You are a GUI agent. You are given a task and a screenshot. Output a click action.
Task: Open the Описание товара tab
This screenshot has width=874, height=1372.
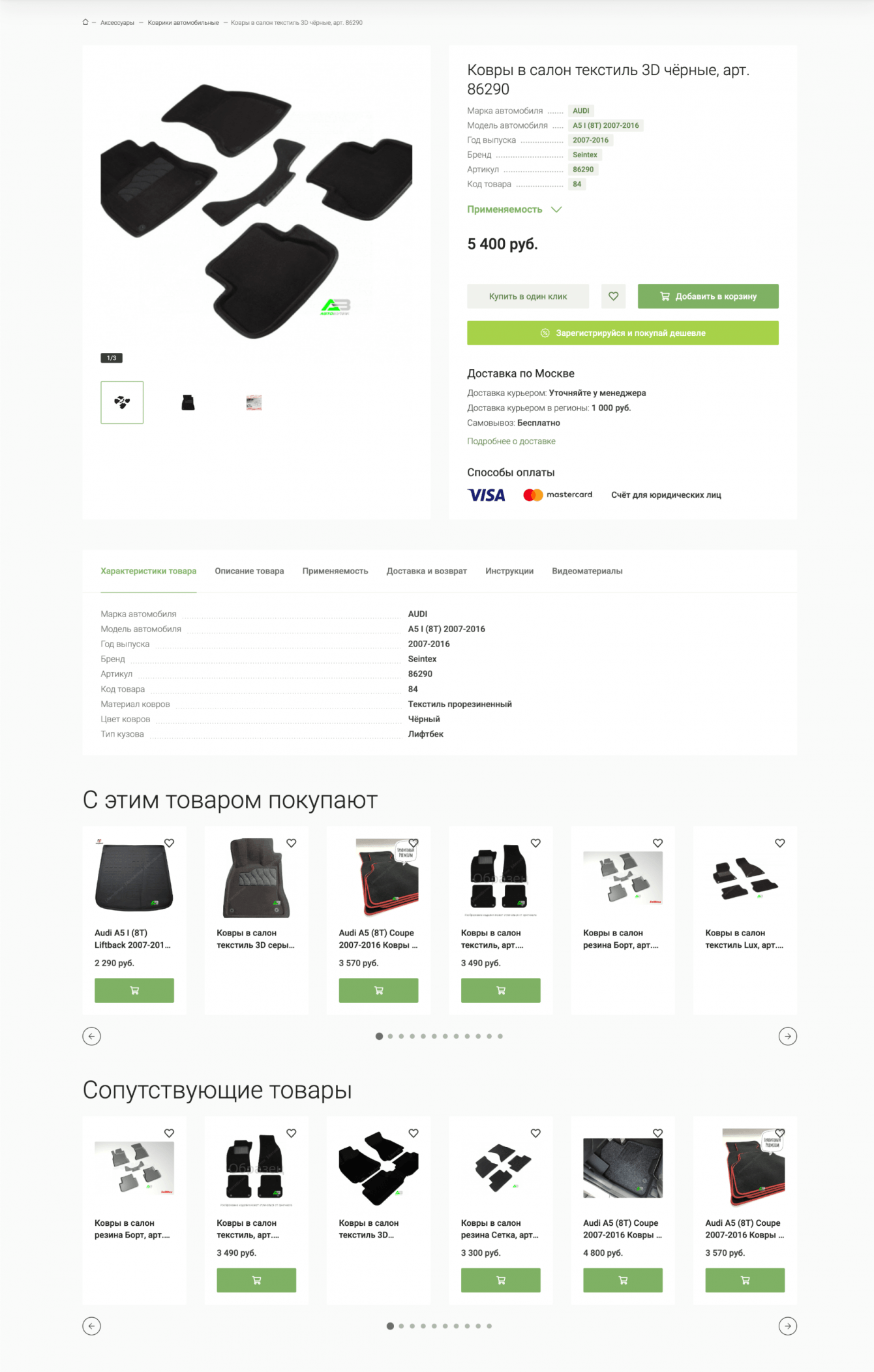click(x=249, y=571)
